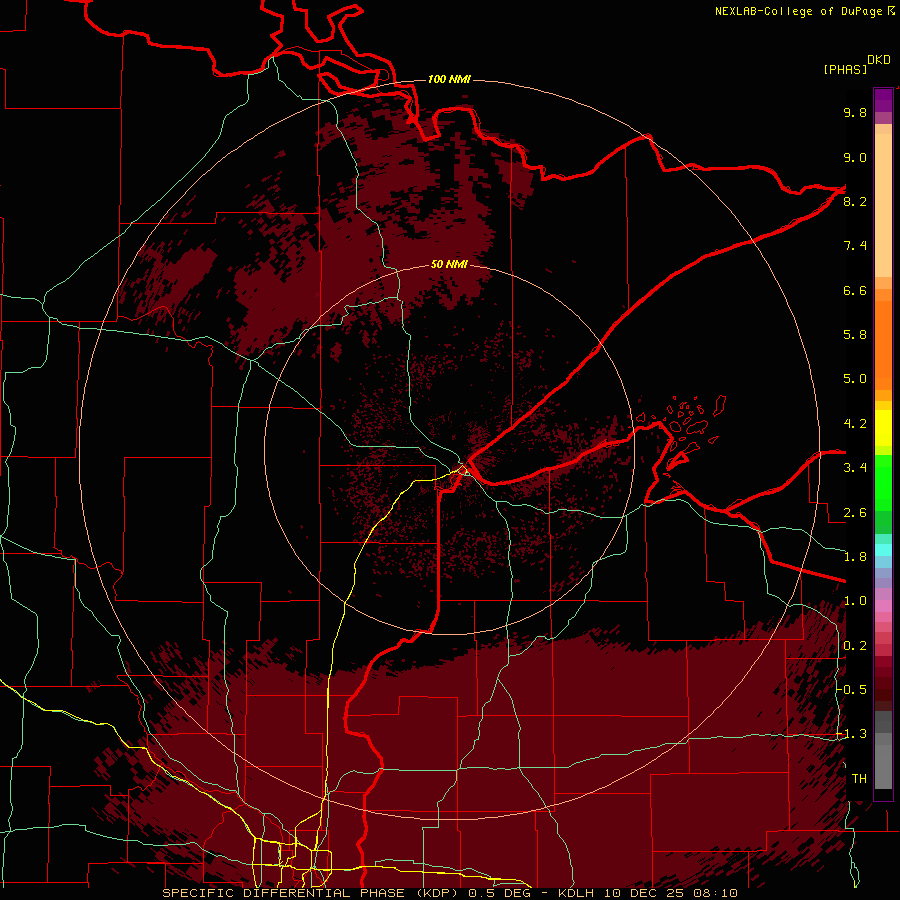This screenshot has width=900, height=900.
Task: Pick the bright green segment of the color bar
Action: pos(883,482)
